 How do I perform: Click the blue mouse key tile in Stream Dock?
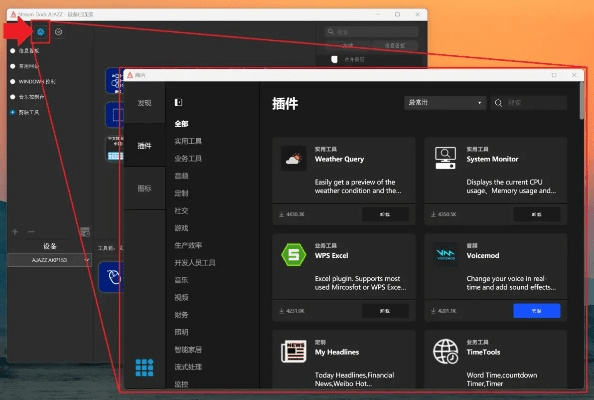pos(112,277)
